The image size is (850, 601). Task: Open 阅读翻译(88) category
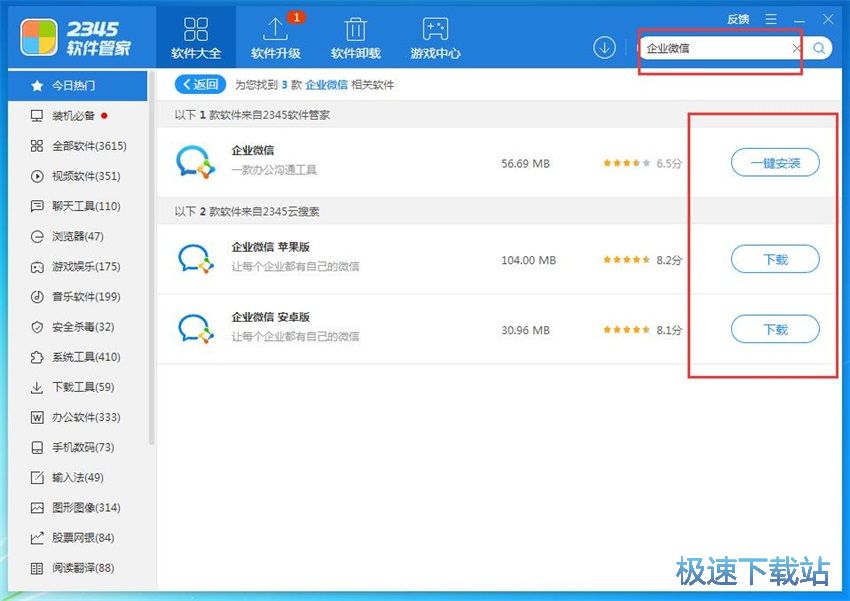tap(78, 568)
